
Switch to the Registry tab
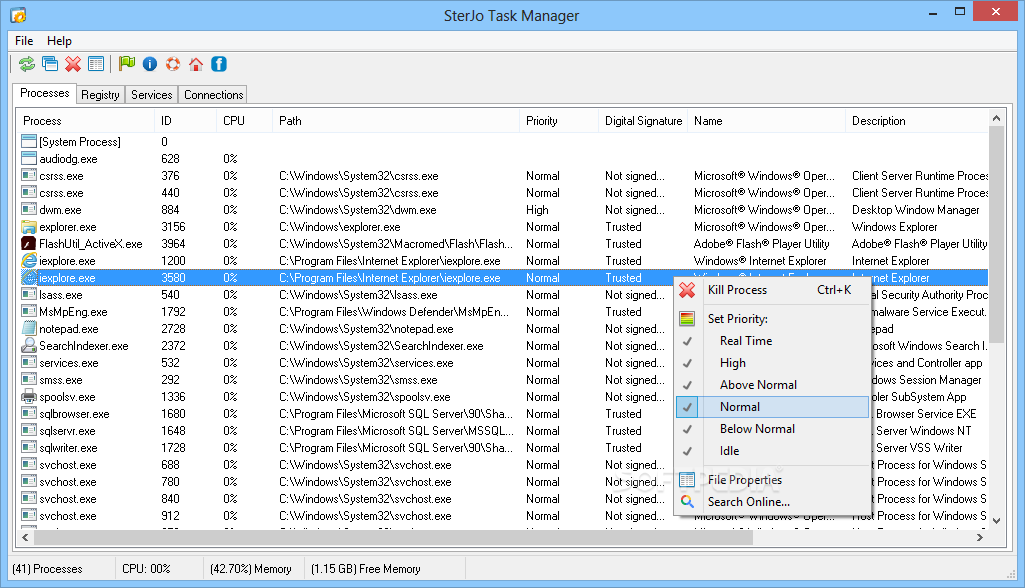100,95
